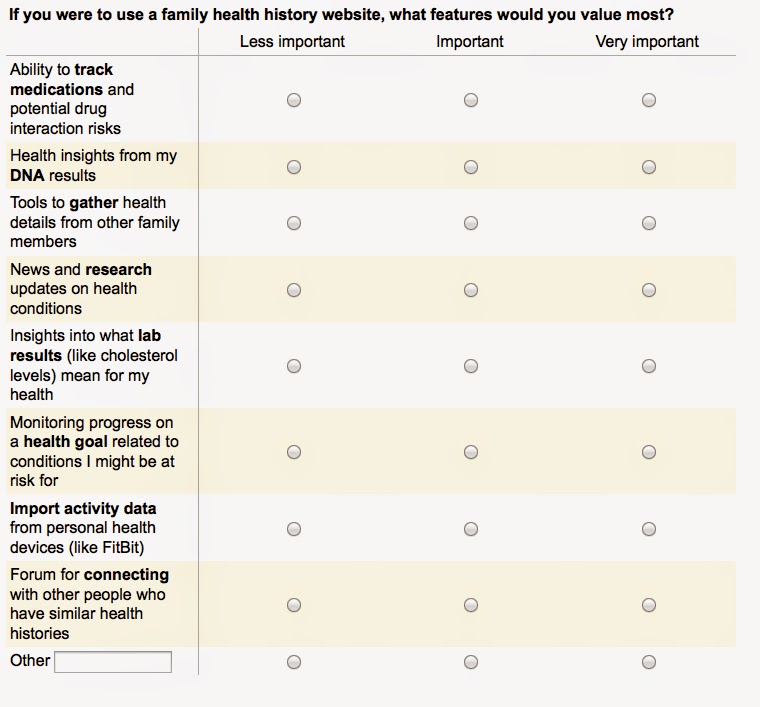Select Less important for health goal monitoring
Viewport: 760px width, 707px height.
[x=294, y=452]
